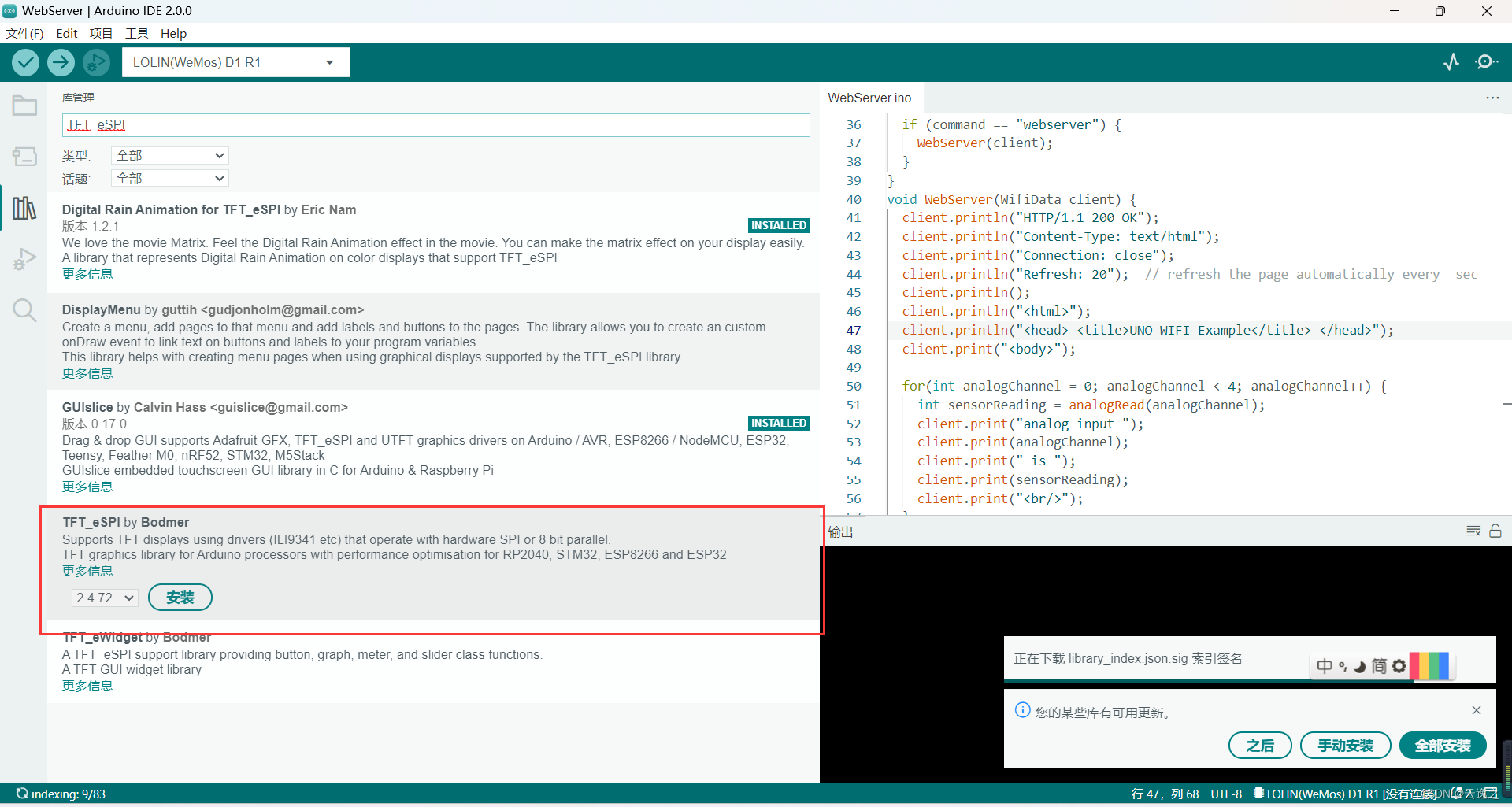The image size is (1512, 807).
Task: Click the Upload arrow button
Action: [61, 62]
